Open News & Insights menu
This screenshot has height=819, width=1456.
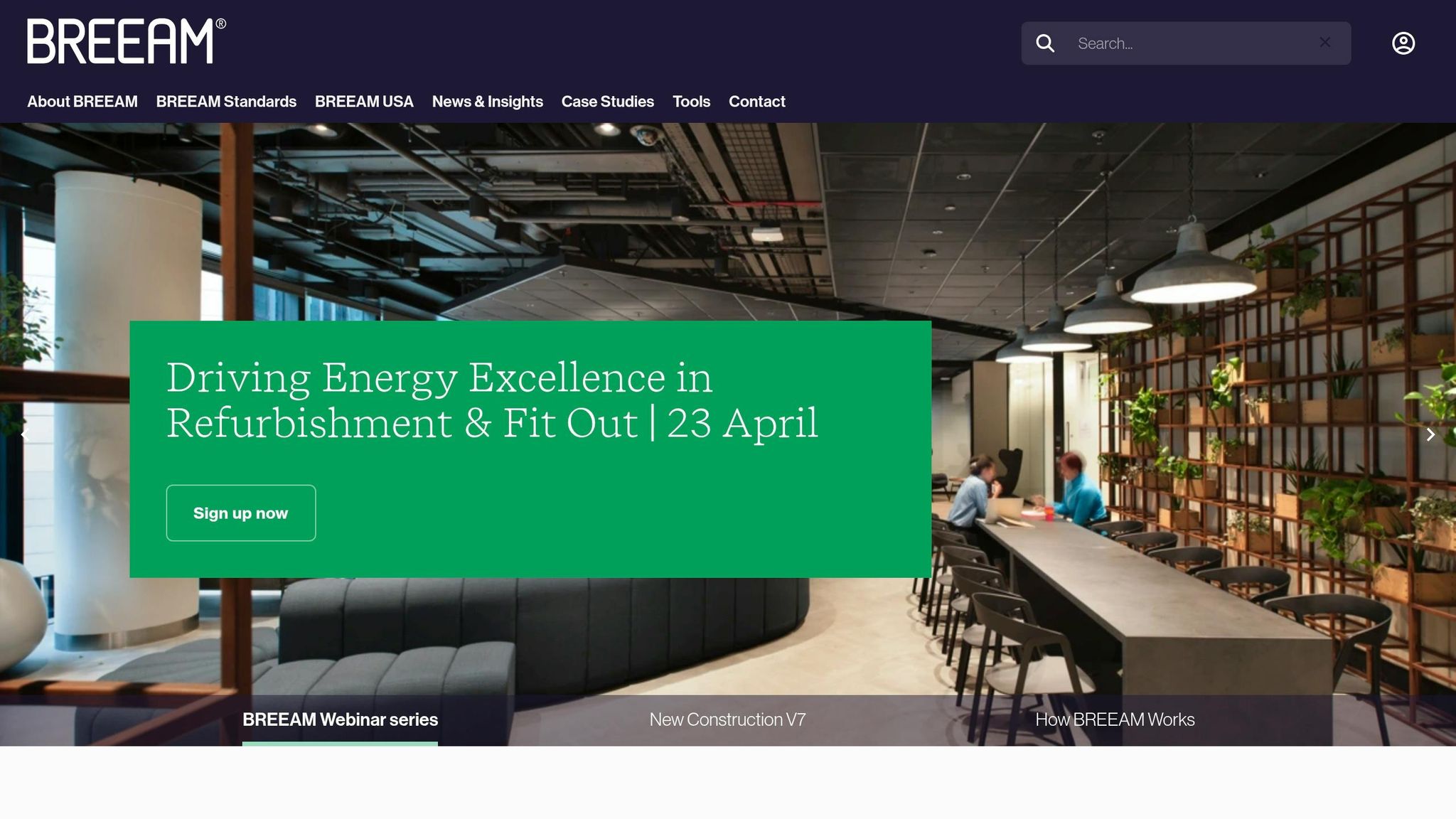pyautogui.click(x=487, y=102)
